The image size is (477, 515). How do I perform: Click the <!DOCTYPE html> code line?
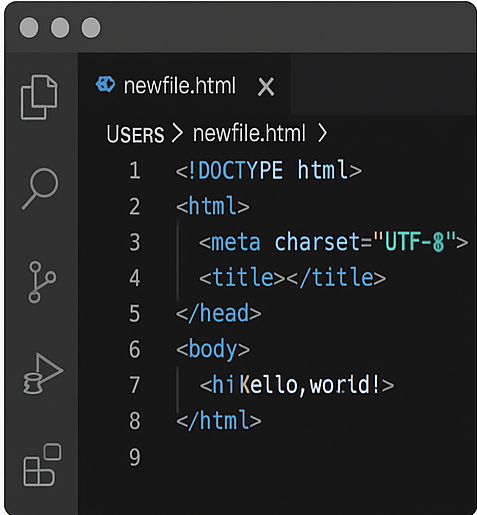(x=269, y=170)
